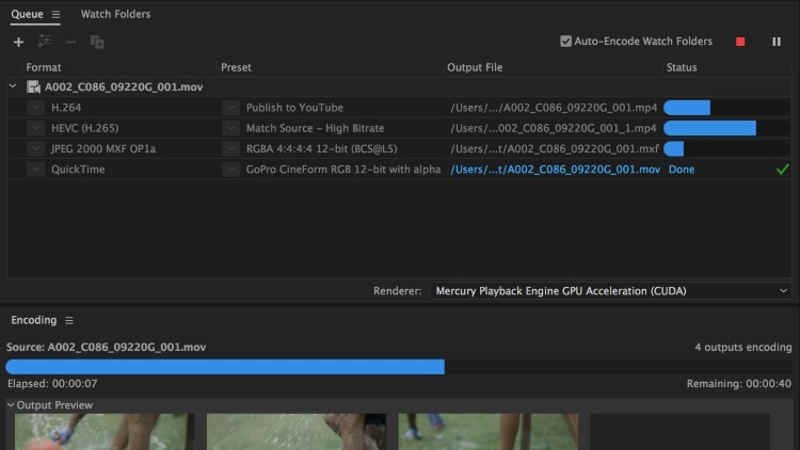The image size is (800, 450).
Task: Click the source file icon for A002_C086_09220G_001.mov
Action: [x=34, y=87]
